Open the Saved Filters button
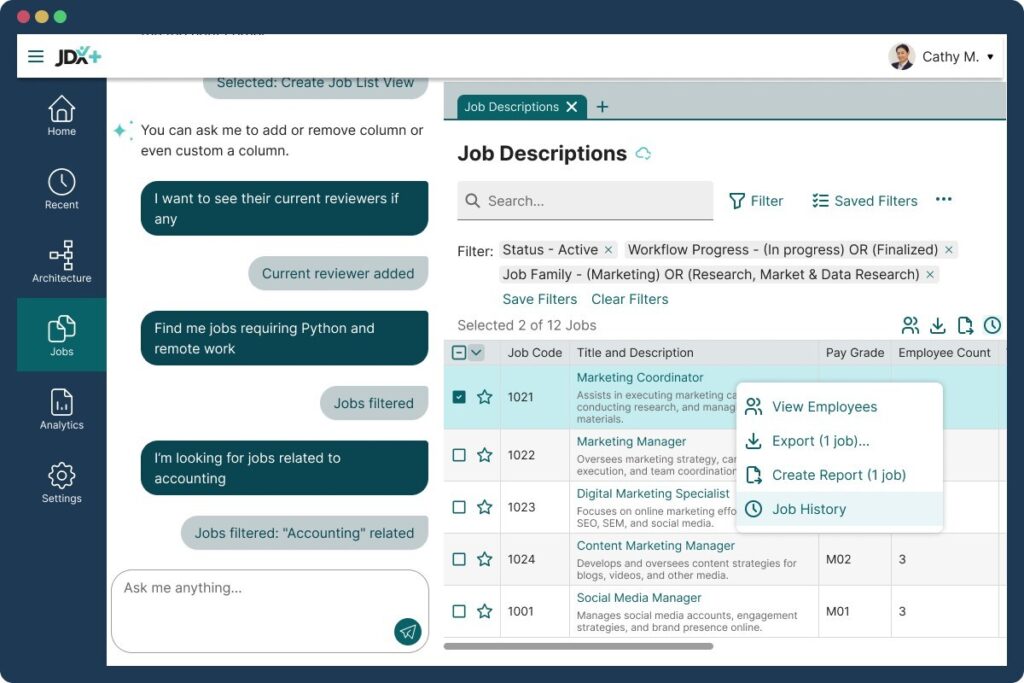The image size is (1024, 683). (x=864, y=201)
